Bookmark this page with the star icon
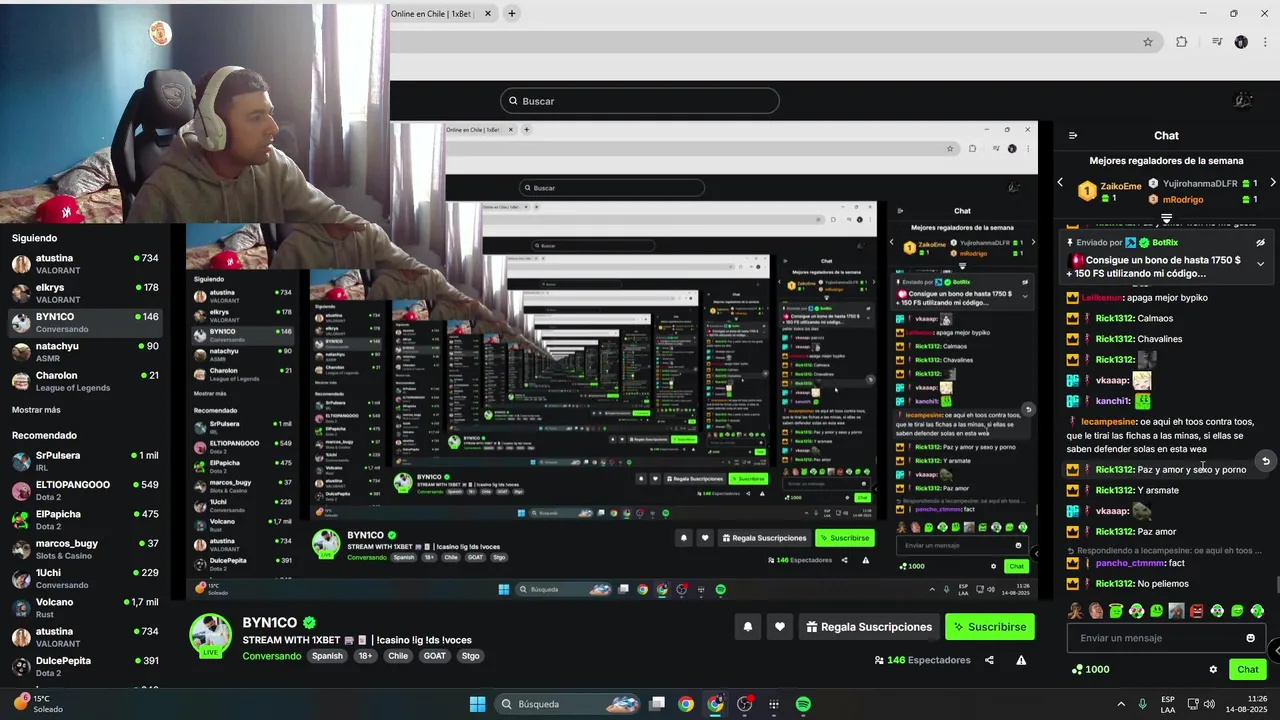This screenshot has height=720, width=1280. click(x=1148, y=42)
